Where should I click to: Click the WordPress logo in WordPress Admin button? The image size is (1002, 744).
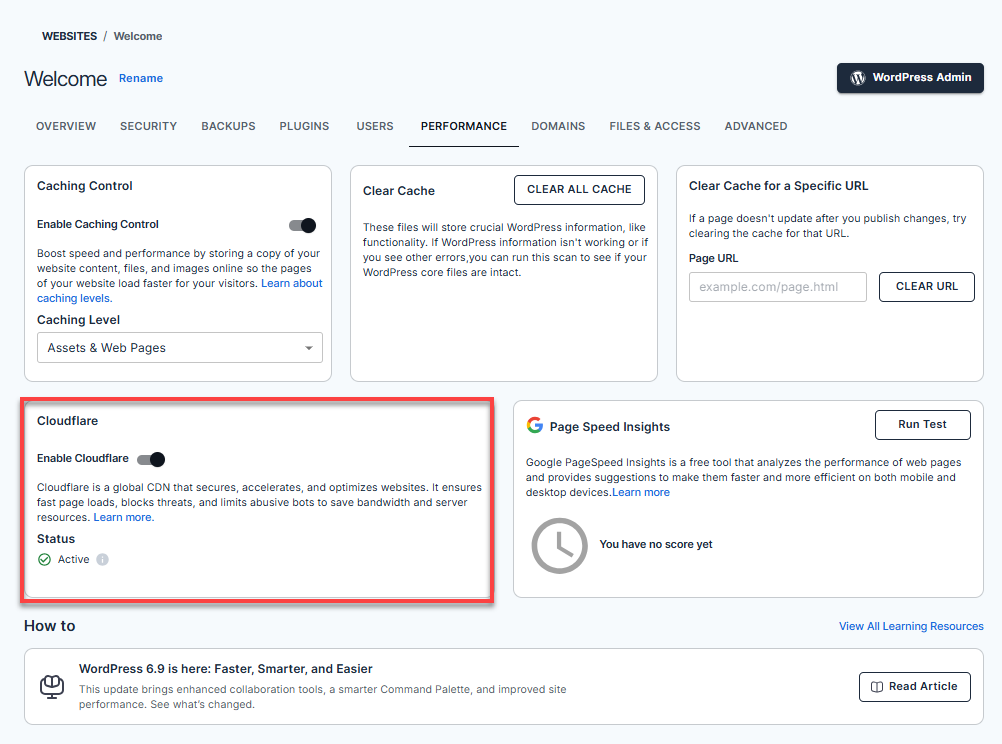(x=857, y=78)
